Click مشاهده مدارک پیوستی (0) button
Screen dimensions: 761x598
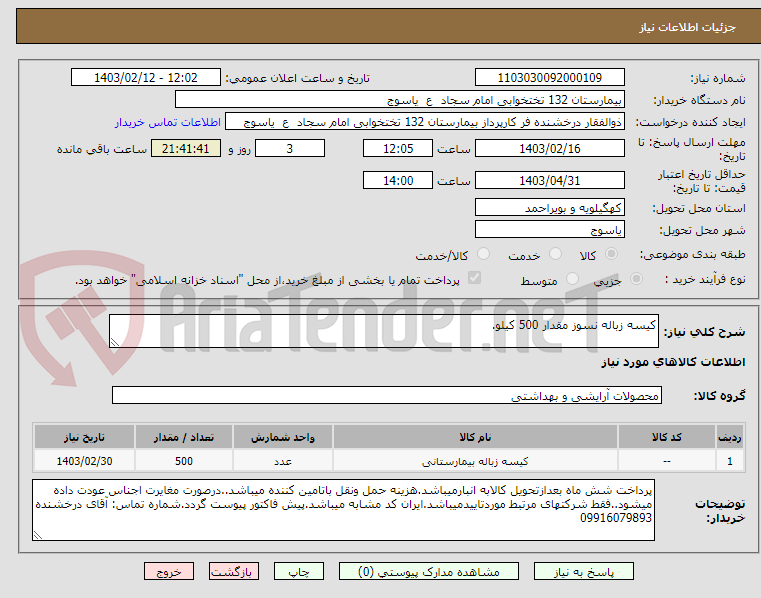pyautogui.click(x=429, y=571)
